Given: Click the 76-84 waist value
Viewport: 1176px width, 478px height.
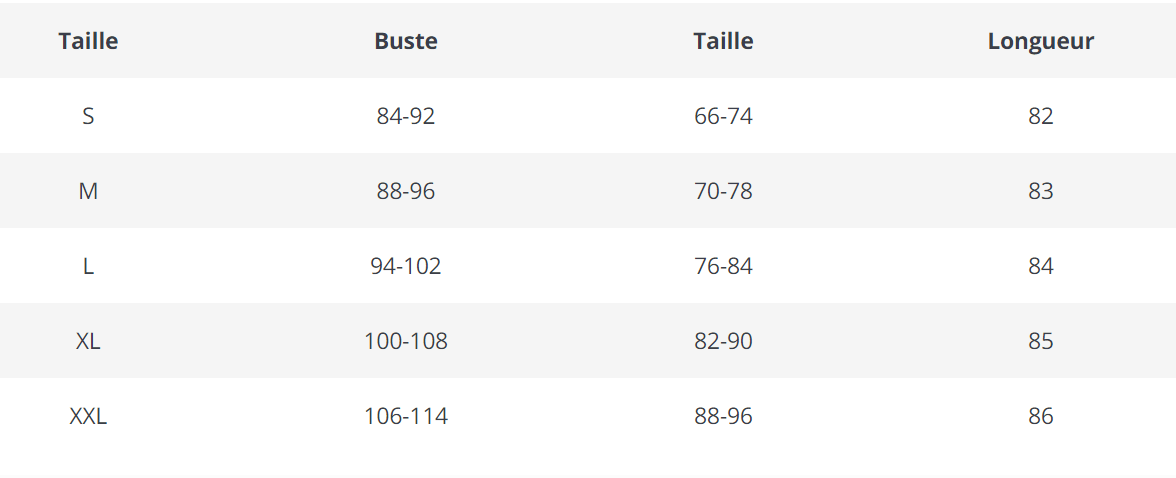Looking at the screenshot, I should pos(723,266).
